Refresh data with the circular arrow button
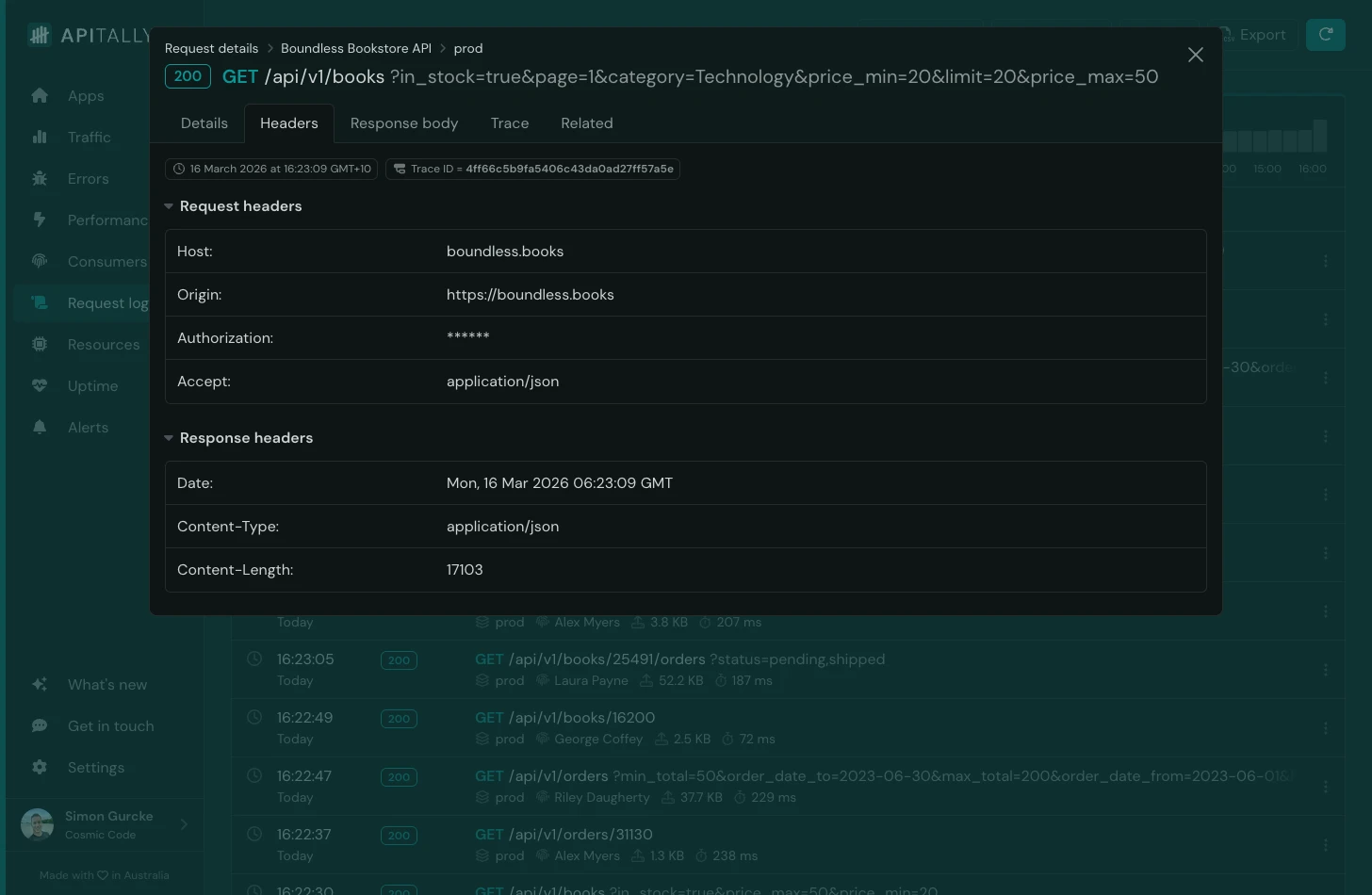This screenshot has height=895, width=1372. point(1325,34)
